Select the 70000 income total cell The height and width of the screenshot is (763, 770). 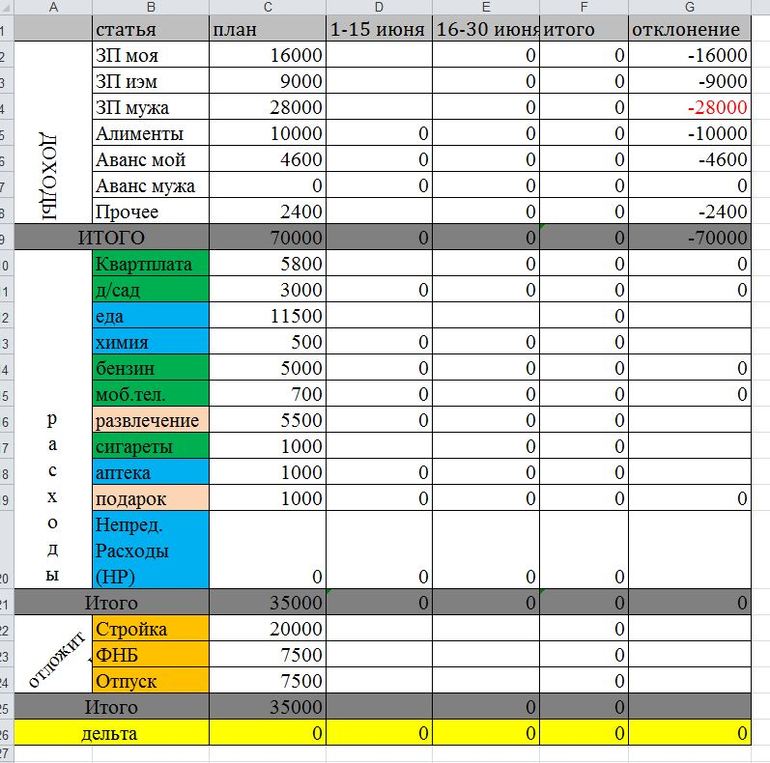[x=268, y=238]
